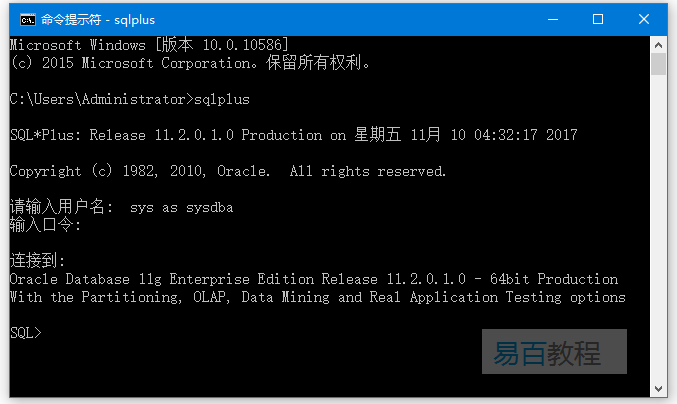Click the 'C:\Users\Administrator>sqlplus' command line
The height and width of the screenshot is (404, 677).
pos(129,99)
